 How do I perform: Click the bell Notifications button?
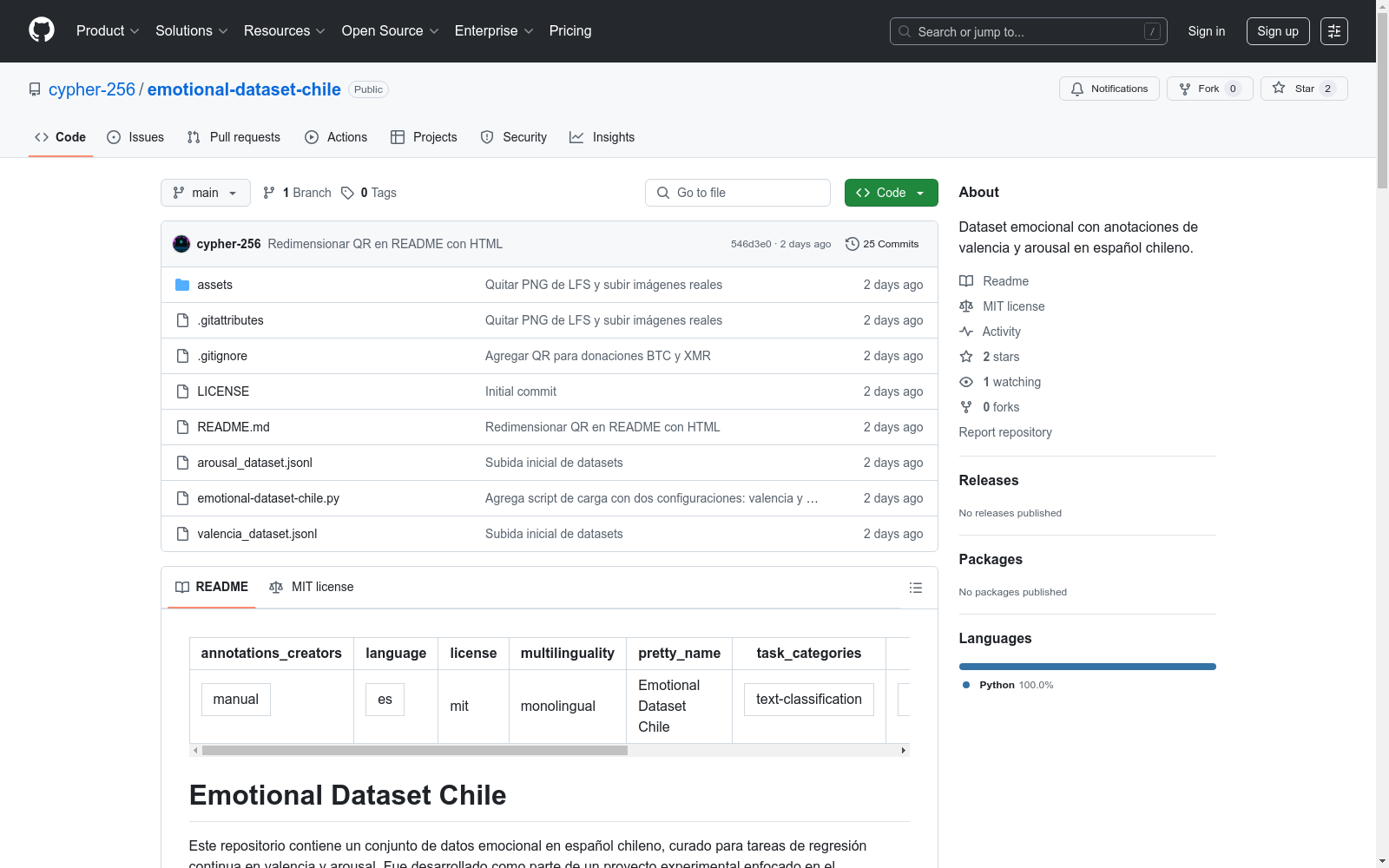1109,89
